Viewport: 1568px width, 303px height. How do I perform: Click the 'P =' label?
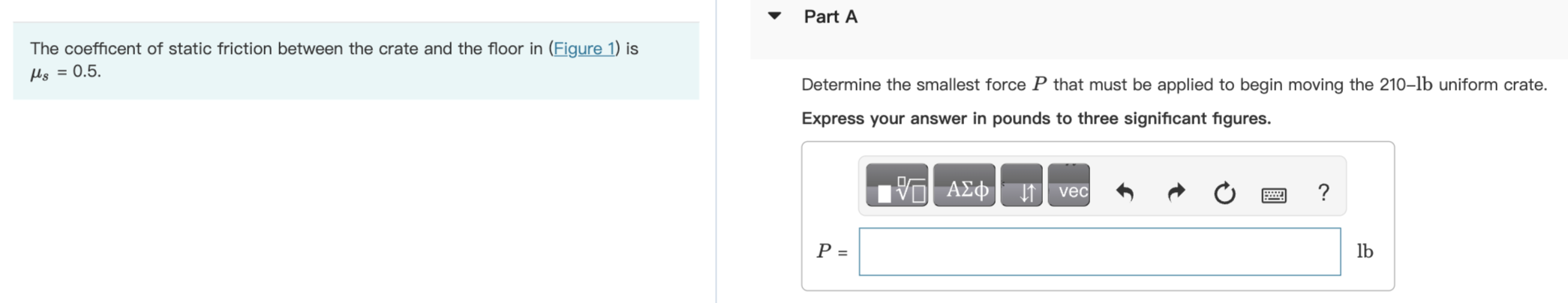pos(832,251)
